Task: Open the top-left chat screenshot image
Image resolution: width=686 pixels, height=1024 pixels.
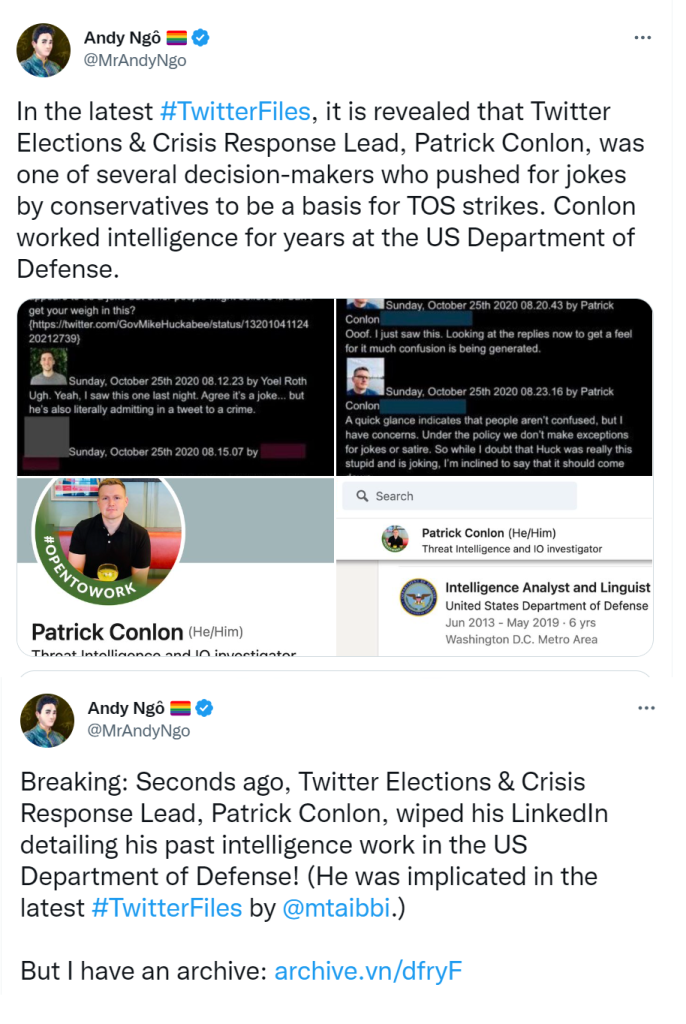Action: [175, 386]
